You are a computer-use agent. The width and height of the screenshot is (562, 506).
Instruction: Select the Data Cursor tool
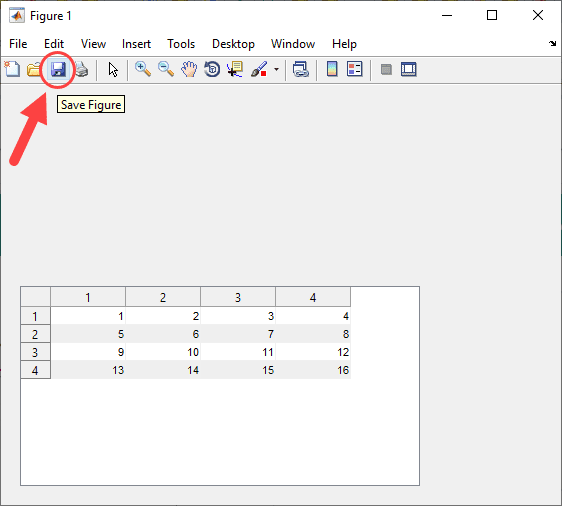coord(235,69)
